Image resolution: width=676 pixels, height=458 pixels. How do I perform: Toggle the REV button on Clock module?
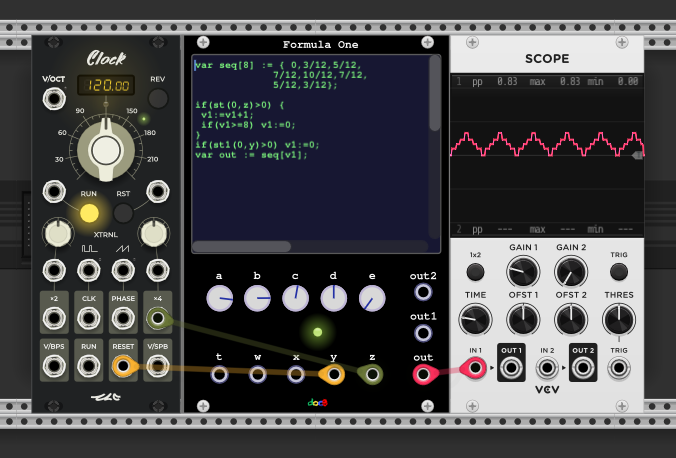pyautogui.click(x=158, y=98)
